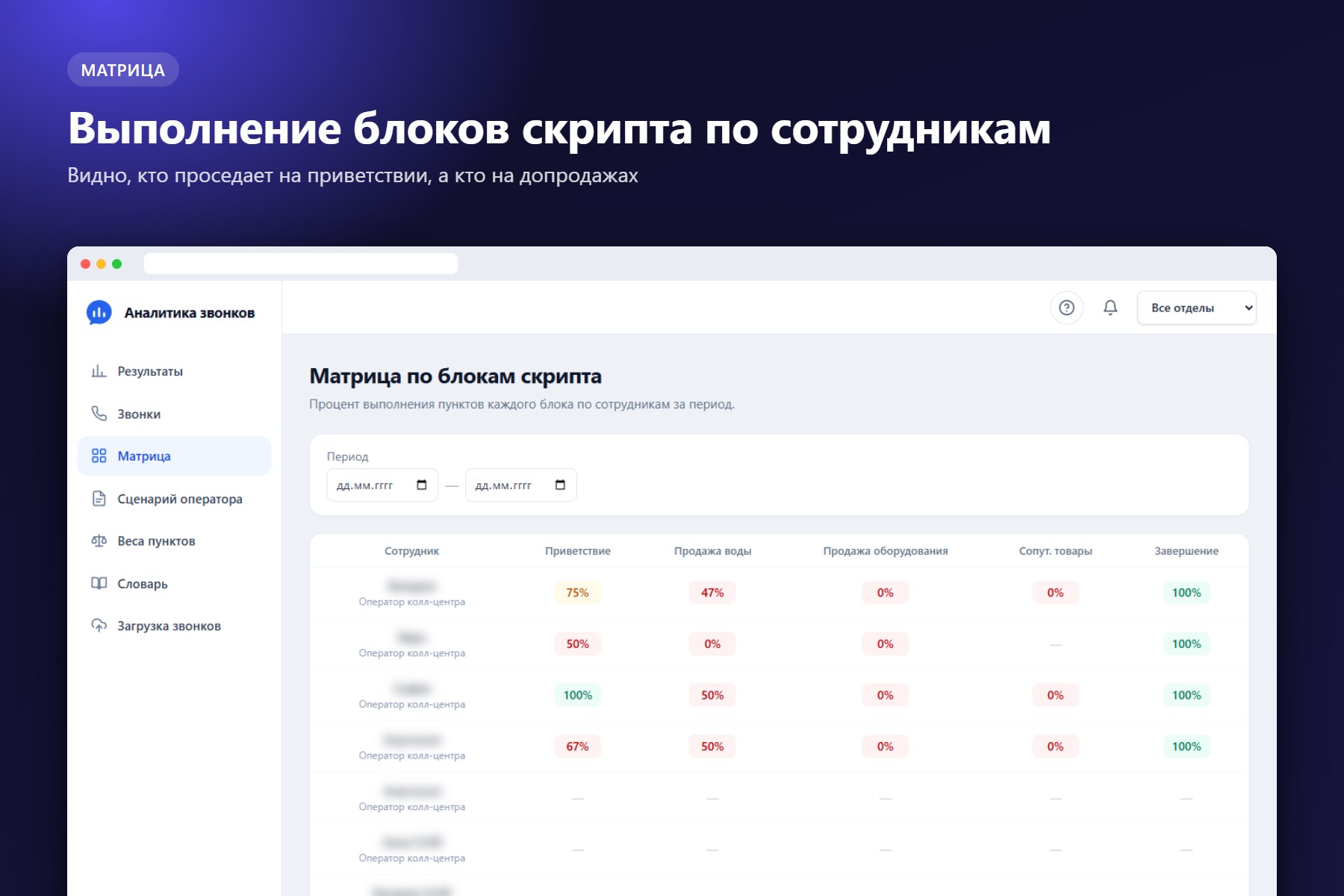
Task: Click the Звонки phone icon
Action: (99, 414)
